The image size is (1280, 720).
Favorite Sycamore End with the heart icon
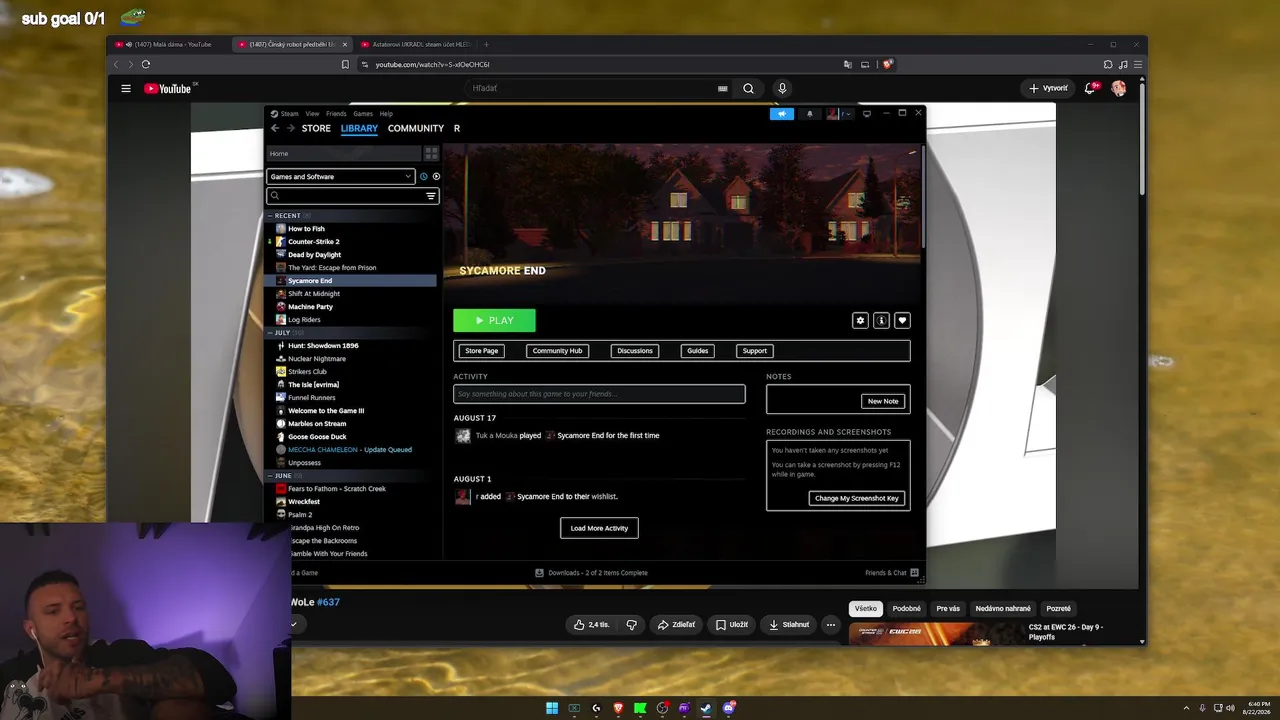point(902,320)
